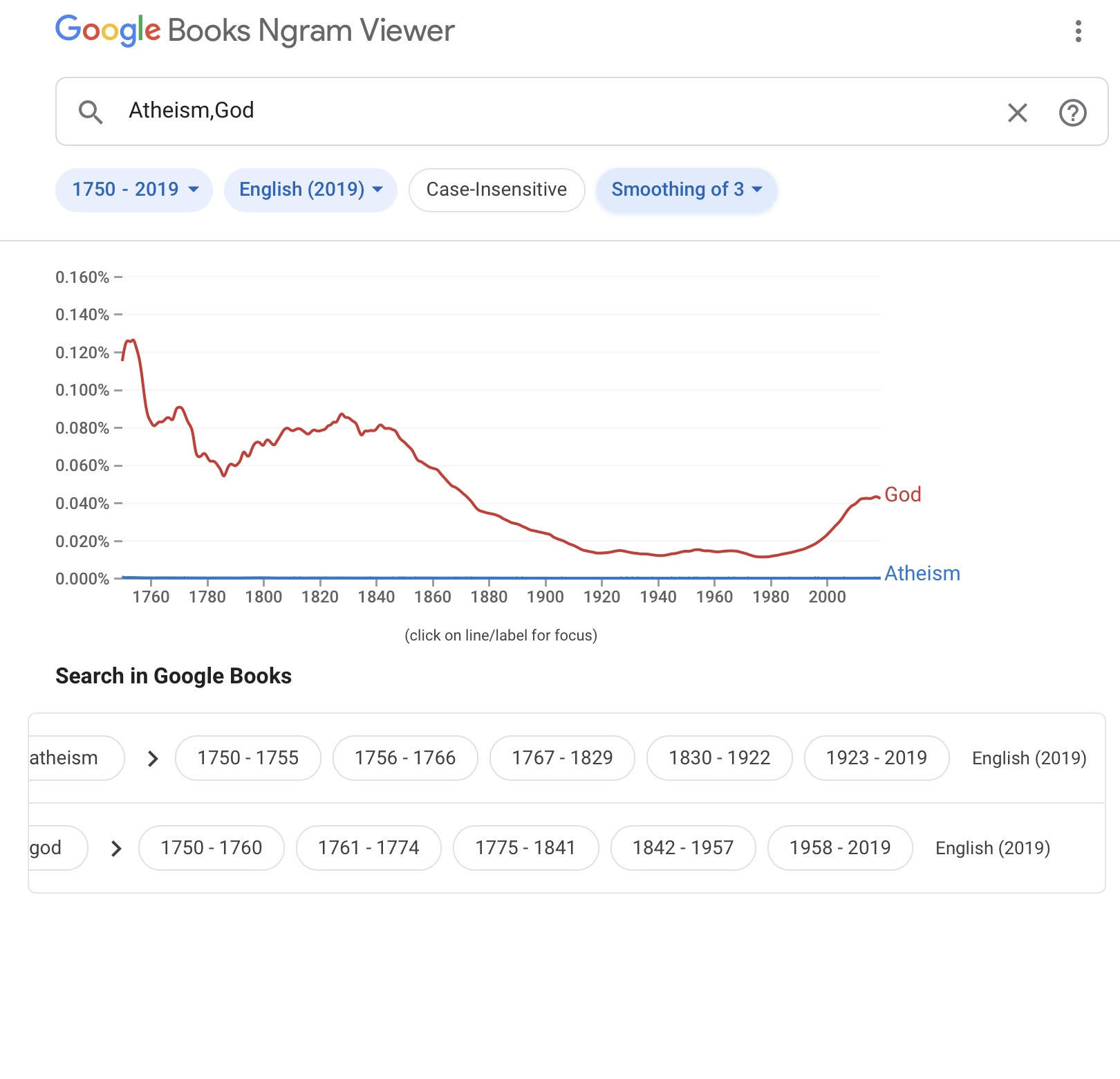Click the search magnifier icon
The width and height of the screenshot is (1120, 1079).
point(91,112)
